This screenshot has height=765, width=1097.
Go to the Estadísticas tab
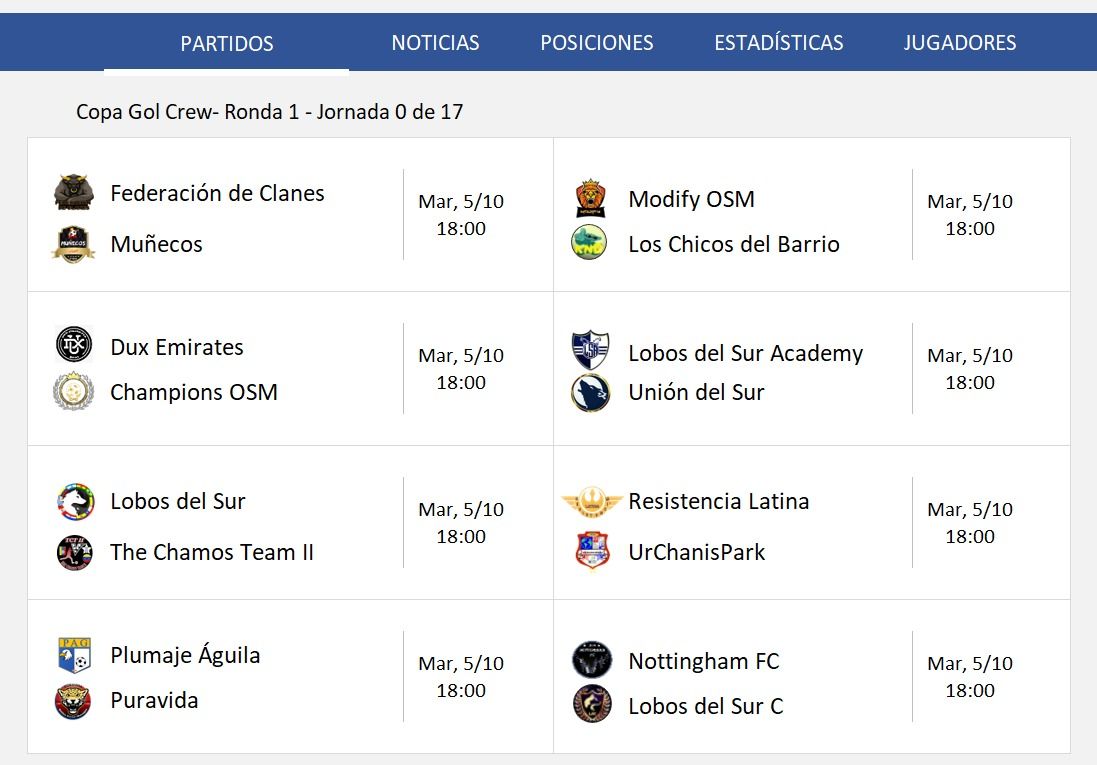tap(779, 43)
